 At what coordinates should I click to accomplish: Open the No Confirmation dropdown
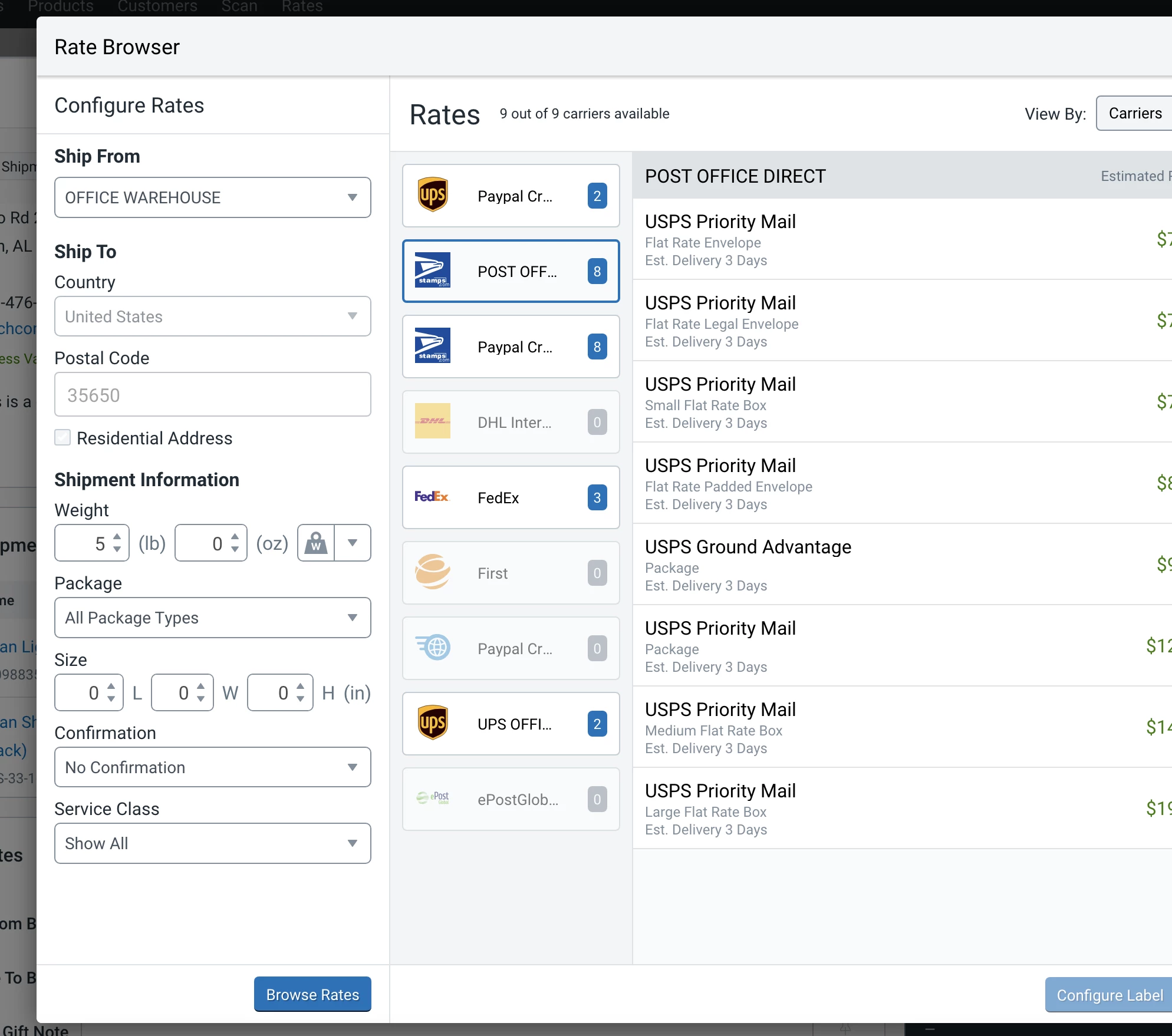pyautogui.click(x=212, y=767)
